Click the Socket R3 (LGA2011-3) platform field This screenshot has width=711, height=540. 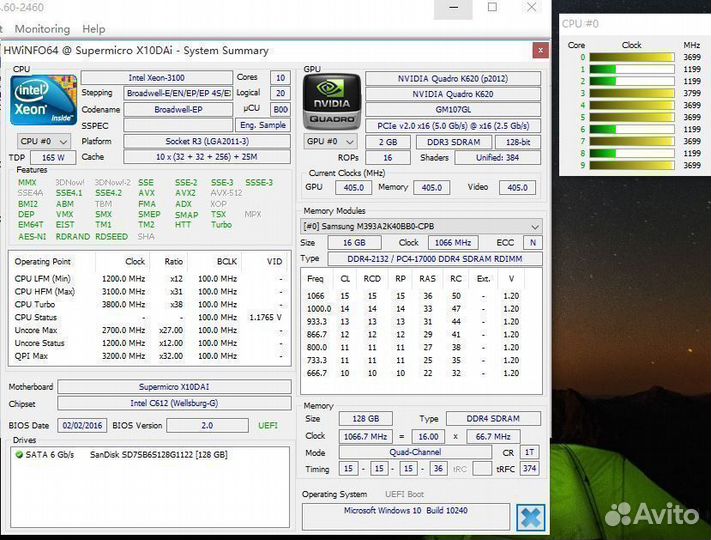(x=207, y=141)
